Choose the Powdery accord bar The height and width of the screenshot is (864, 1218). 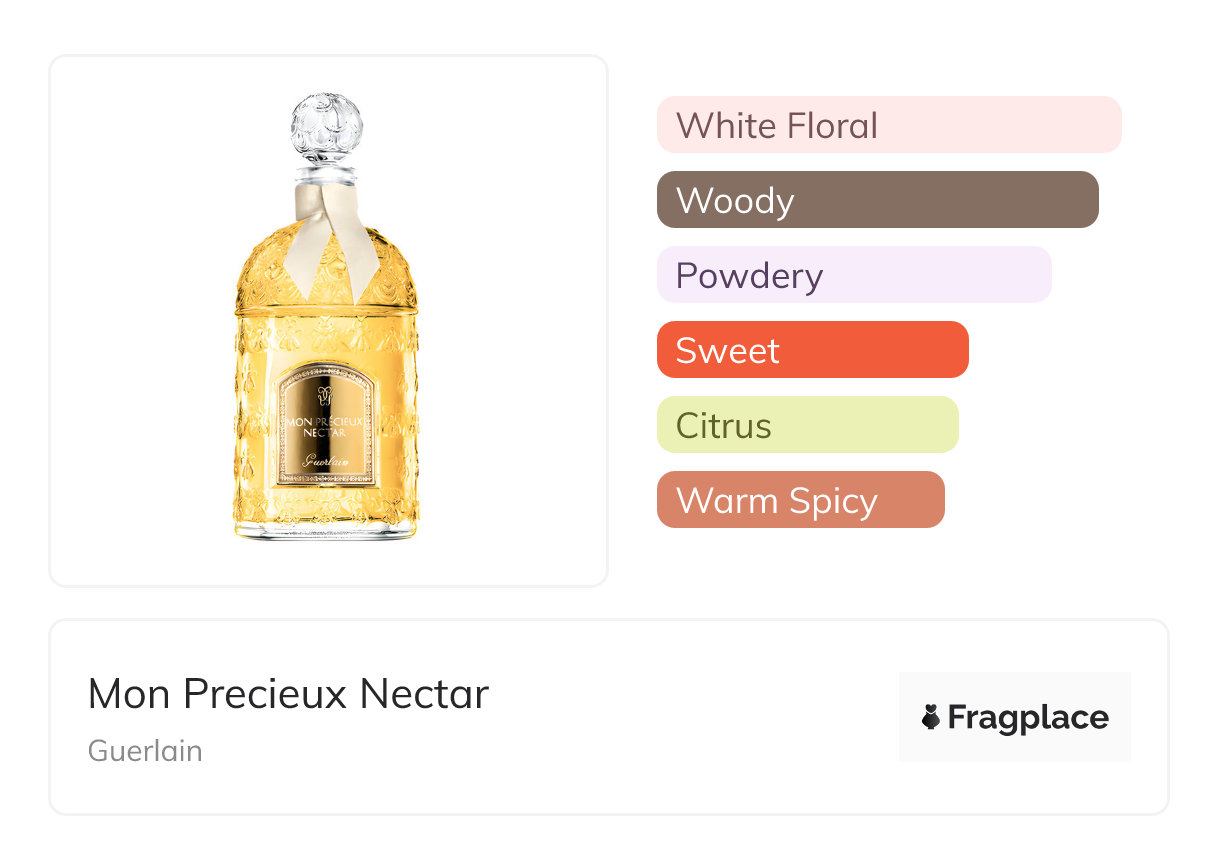853,275
